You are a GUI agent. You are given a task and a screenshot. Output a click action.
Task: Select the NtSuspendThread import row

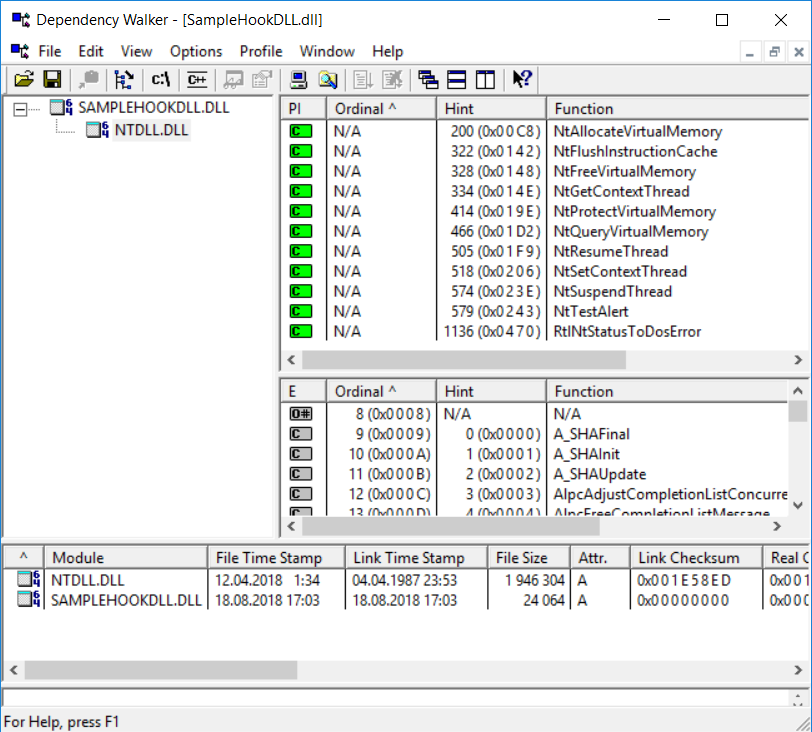[x=545, y=291]
